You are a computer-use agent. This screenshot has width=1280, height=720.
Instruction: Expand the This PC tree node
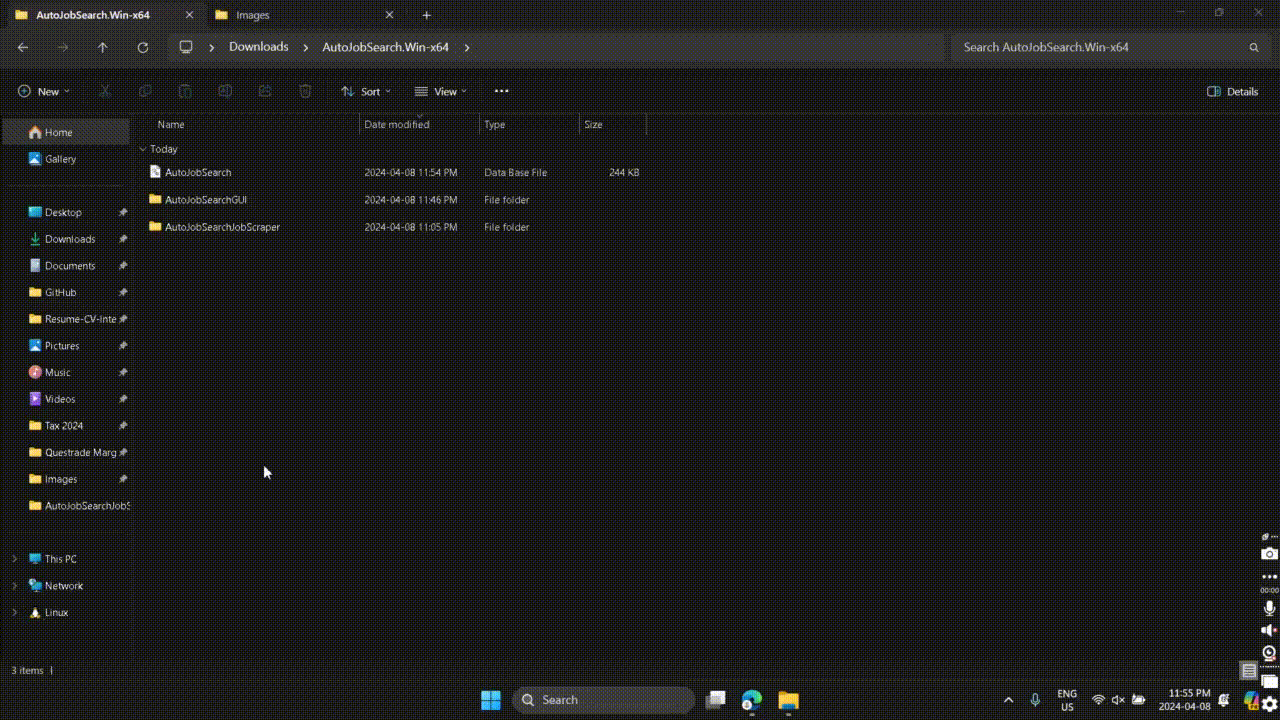[14, 559]
